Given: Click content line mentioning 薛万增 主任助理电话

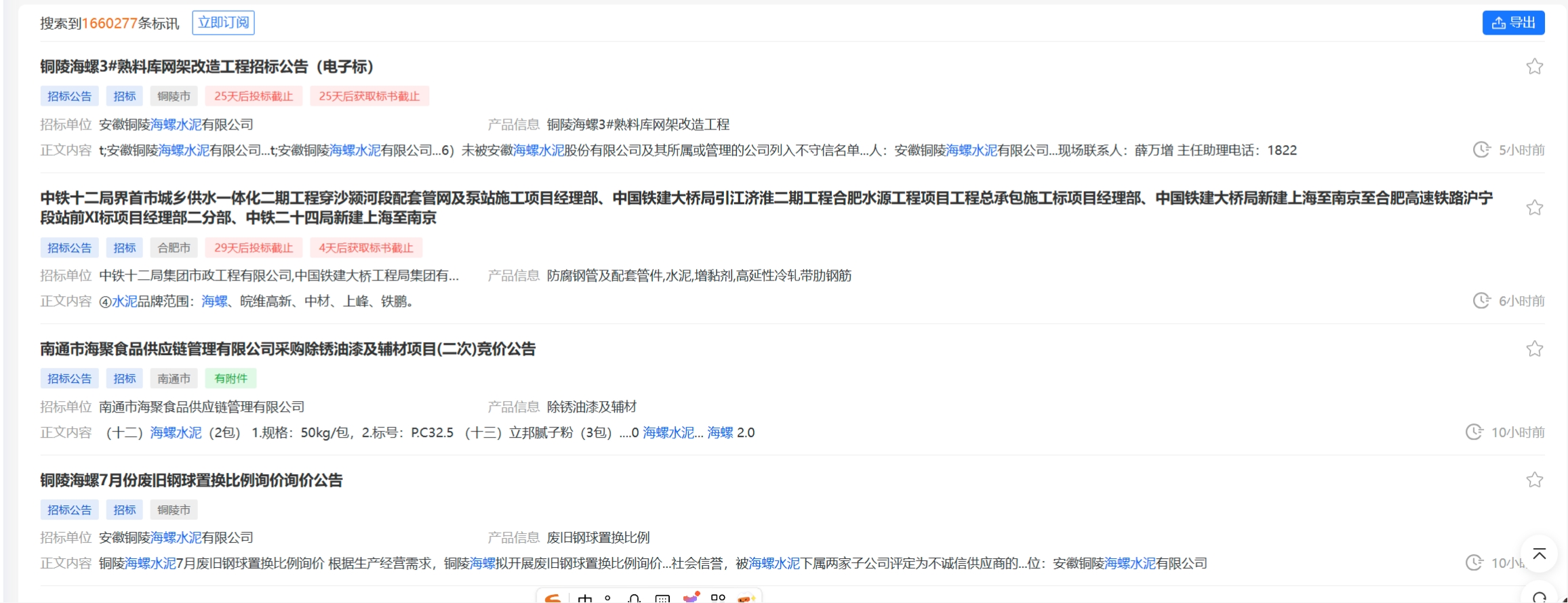Looking at the screenshot, I should point(698,150).
